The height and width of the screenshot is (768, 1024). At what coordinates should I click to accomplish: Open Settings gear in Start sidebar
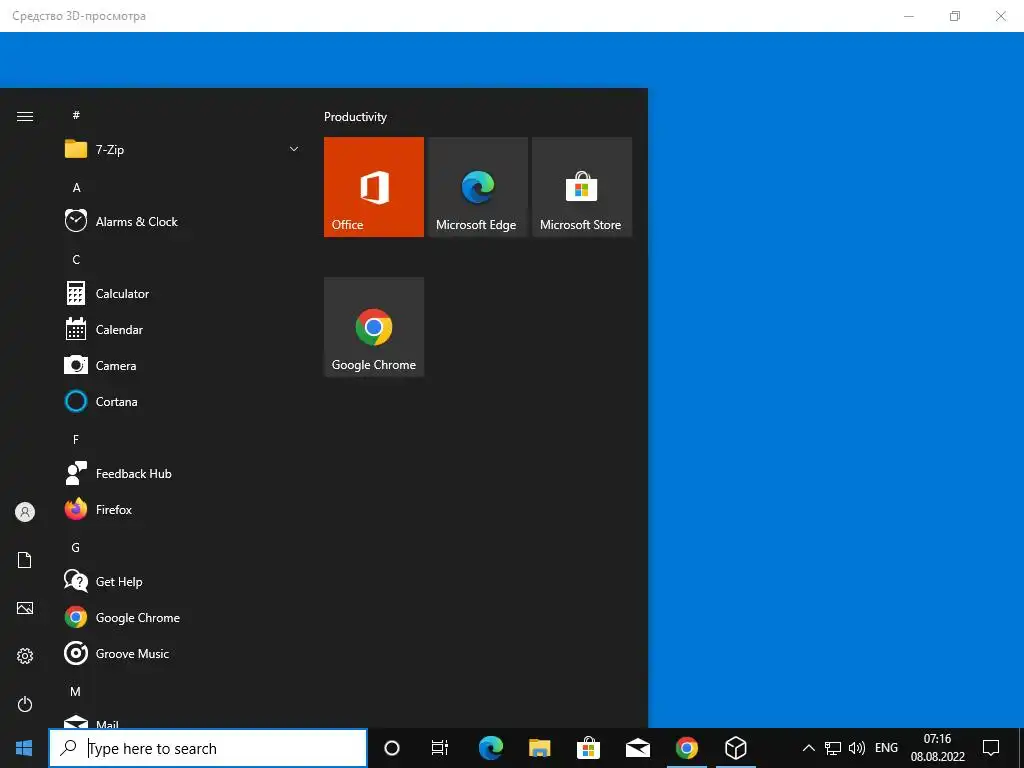point(25,656)
